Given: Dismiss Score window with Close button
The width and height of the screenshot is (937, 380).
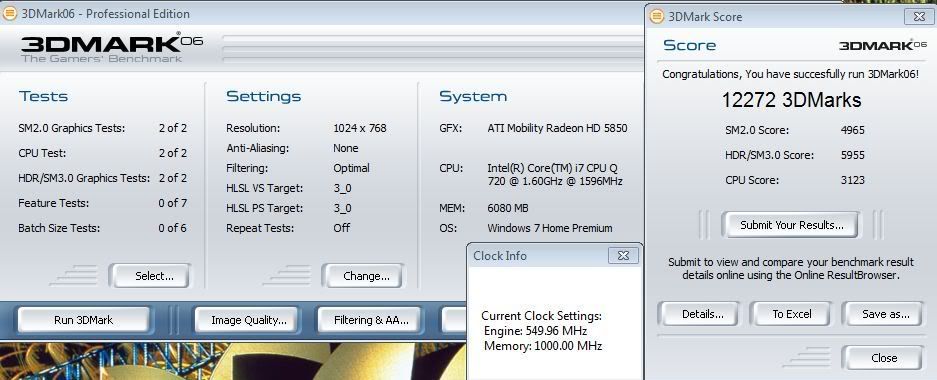Looking at the screenshot, I should click(883, 358).
